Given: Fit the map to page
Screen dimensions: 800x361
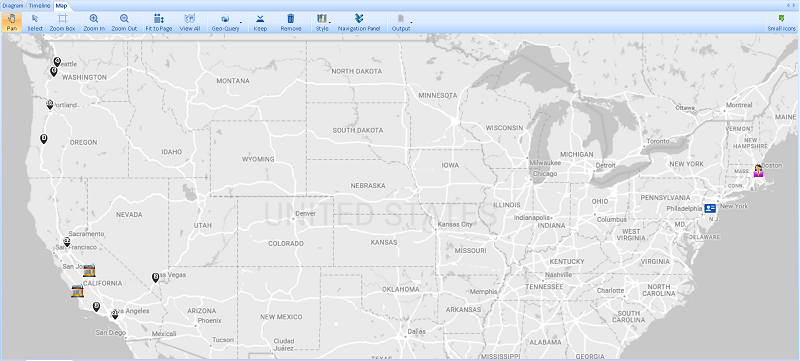Looking at the screenshot, I should point(159,22).
